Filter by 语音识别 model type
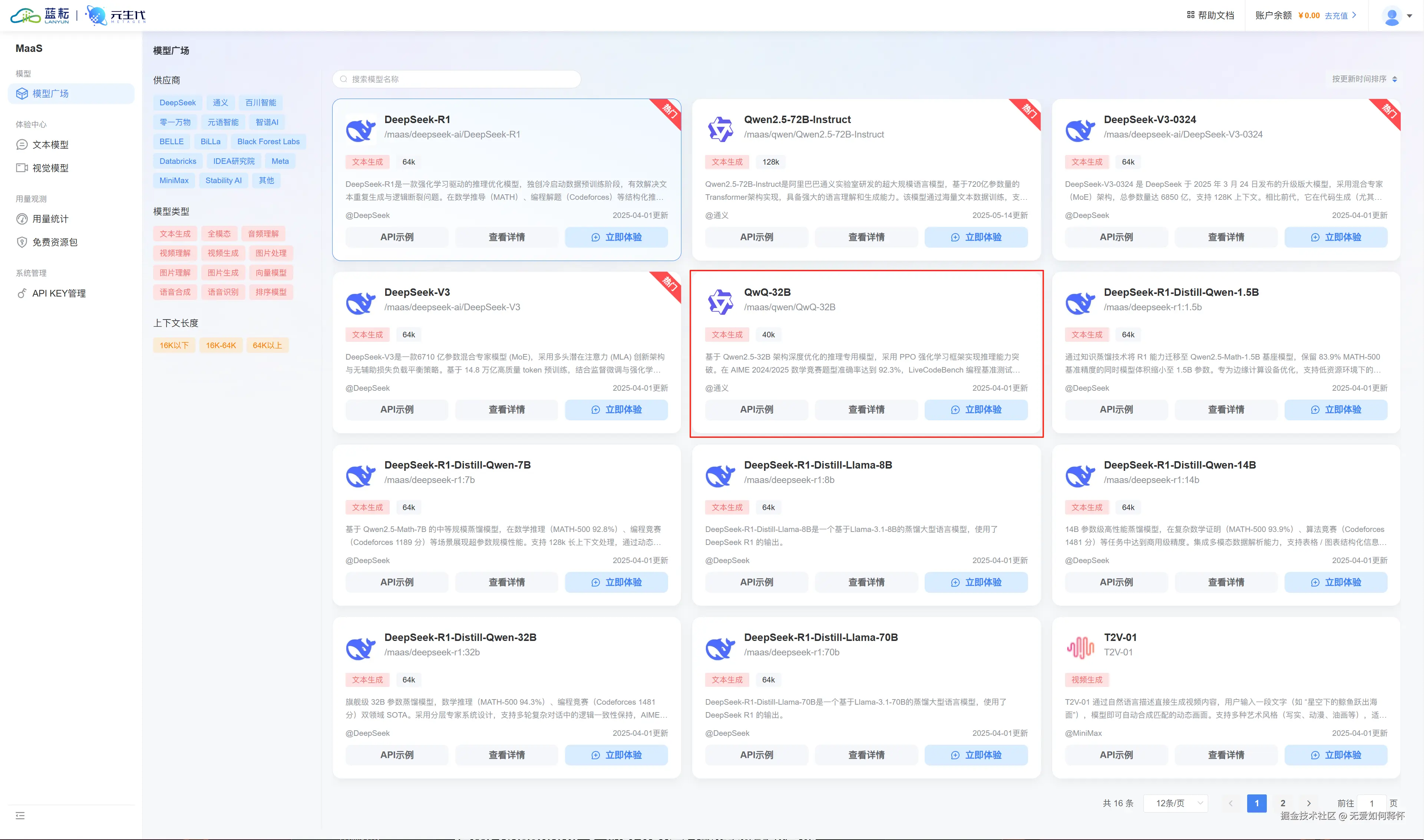Screen dimensions: 1424x840 (x=223, y=292)
